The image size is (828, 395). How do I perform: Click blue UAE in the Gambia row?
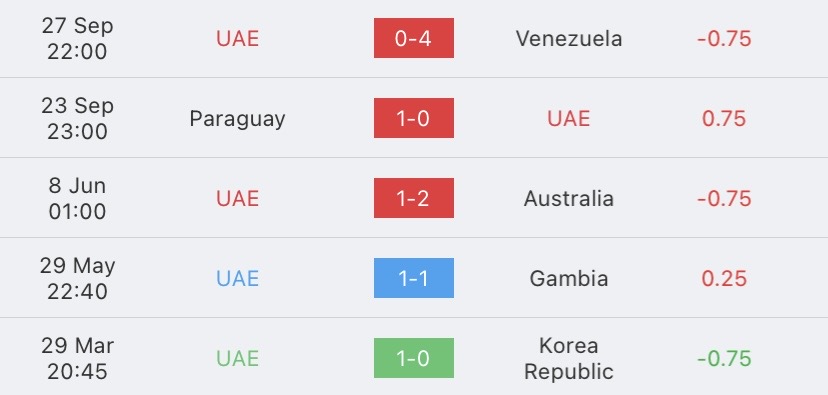tap(237, 278)
